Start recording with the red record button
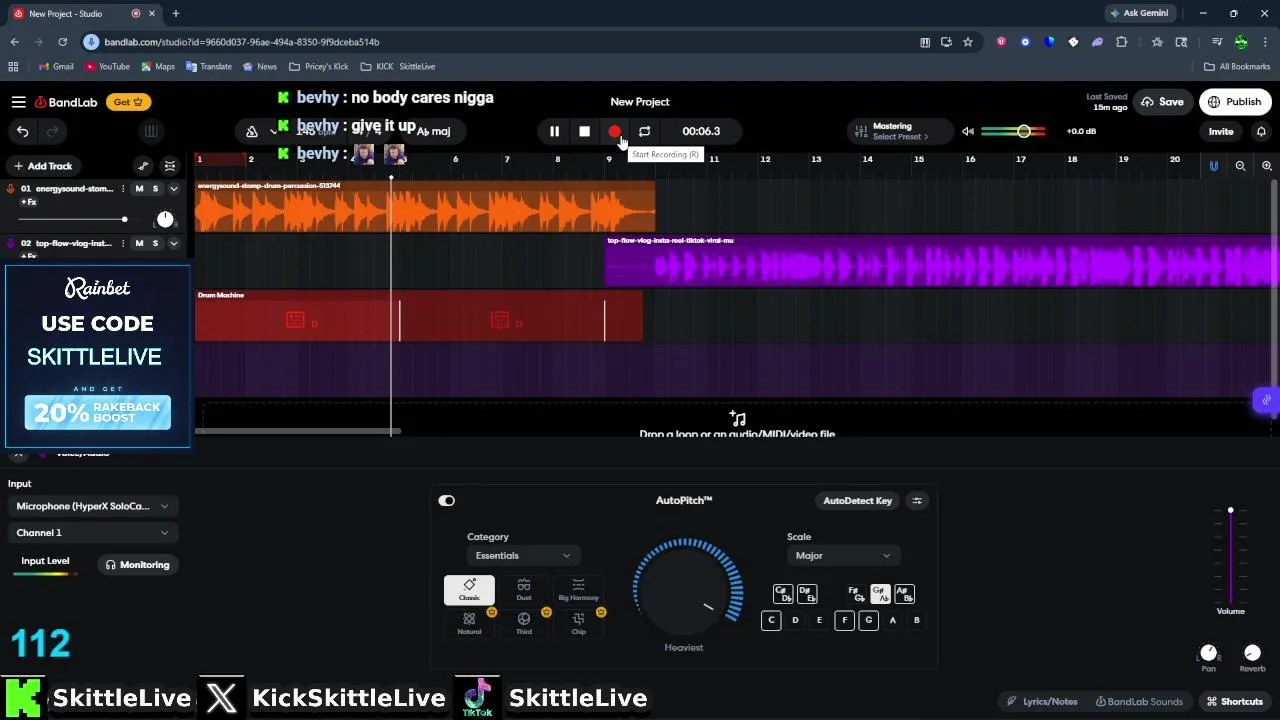 pyautogui.click(x=614, y=131)
